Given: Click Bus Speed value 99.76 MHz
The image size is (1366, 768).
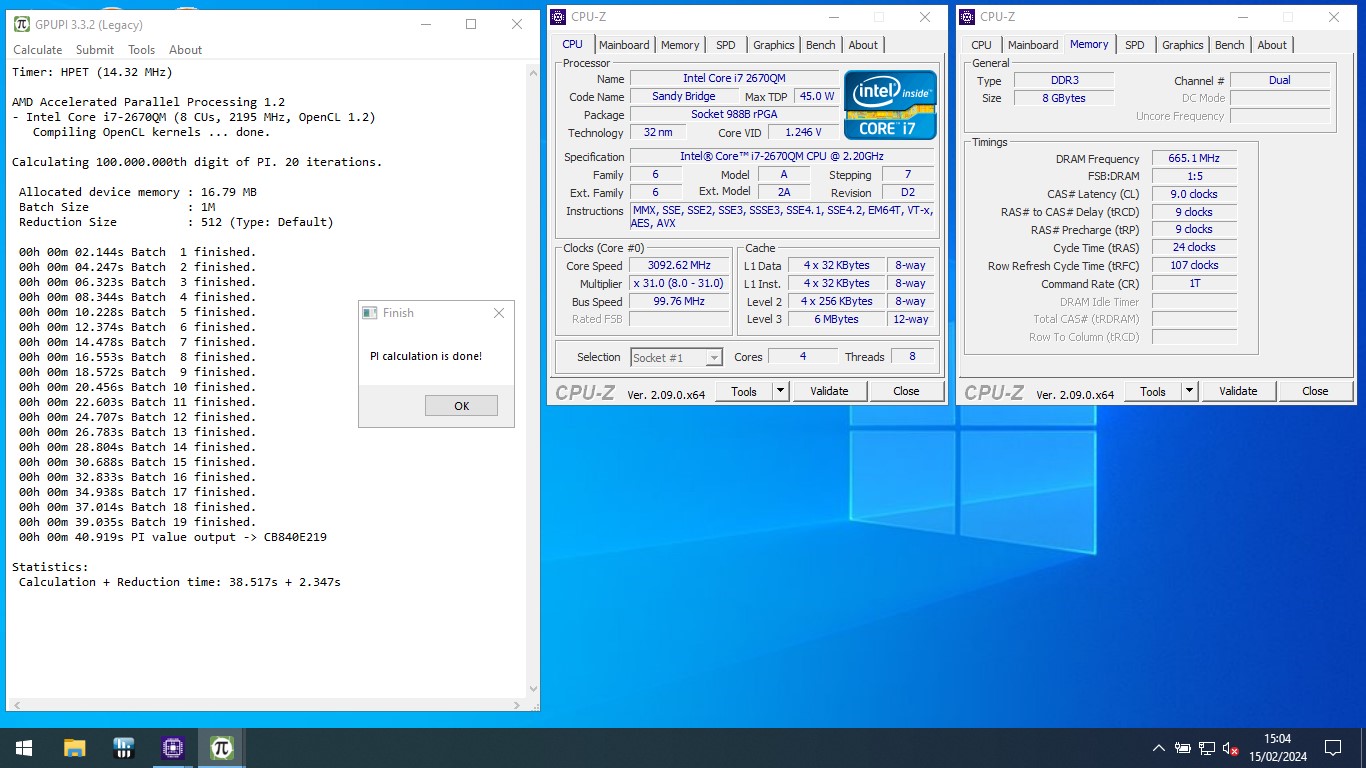Looking at the screenshot, I should point(680,302).
